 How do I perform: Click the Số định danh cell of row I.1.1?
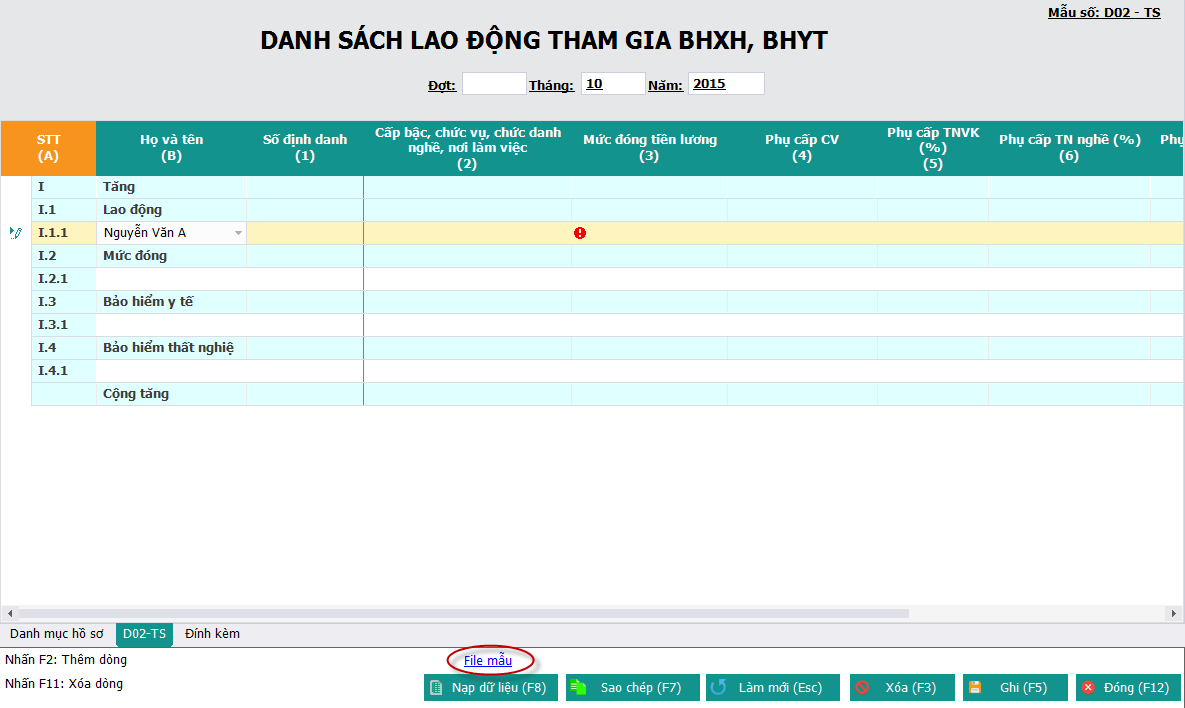pyautogui.click(x=305, y=233)
